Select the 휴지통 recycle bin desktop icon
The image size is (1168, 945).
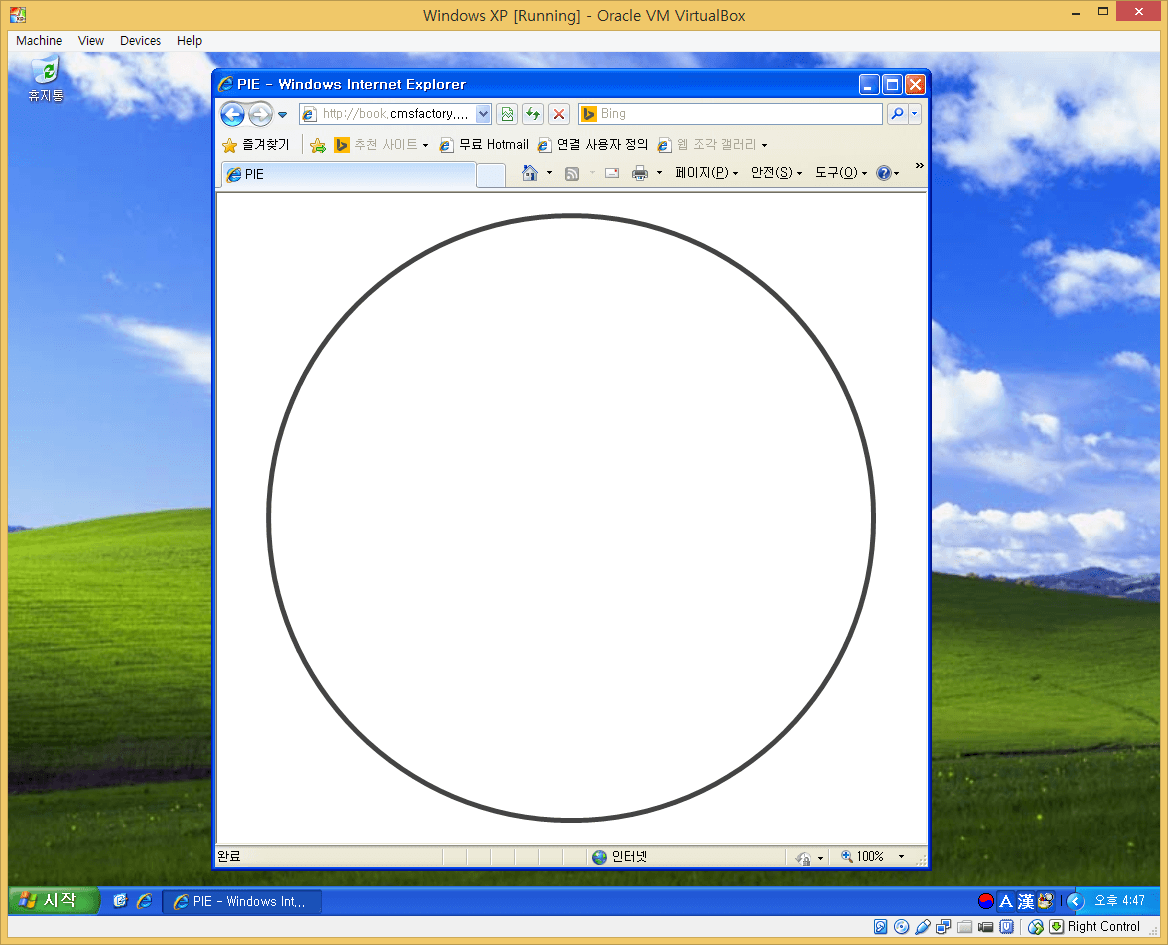[x=46, y=80]
